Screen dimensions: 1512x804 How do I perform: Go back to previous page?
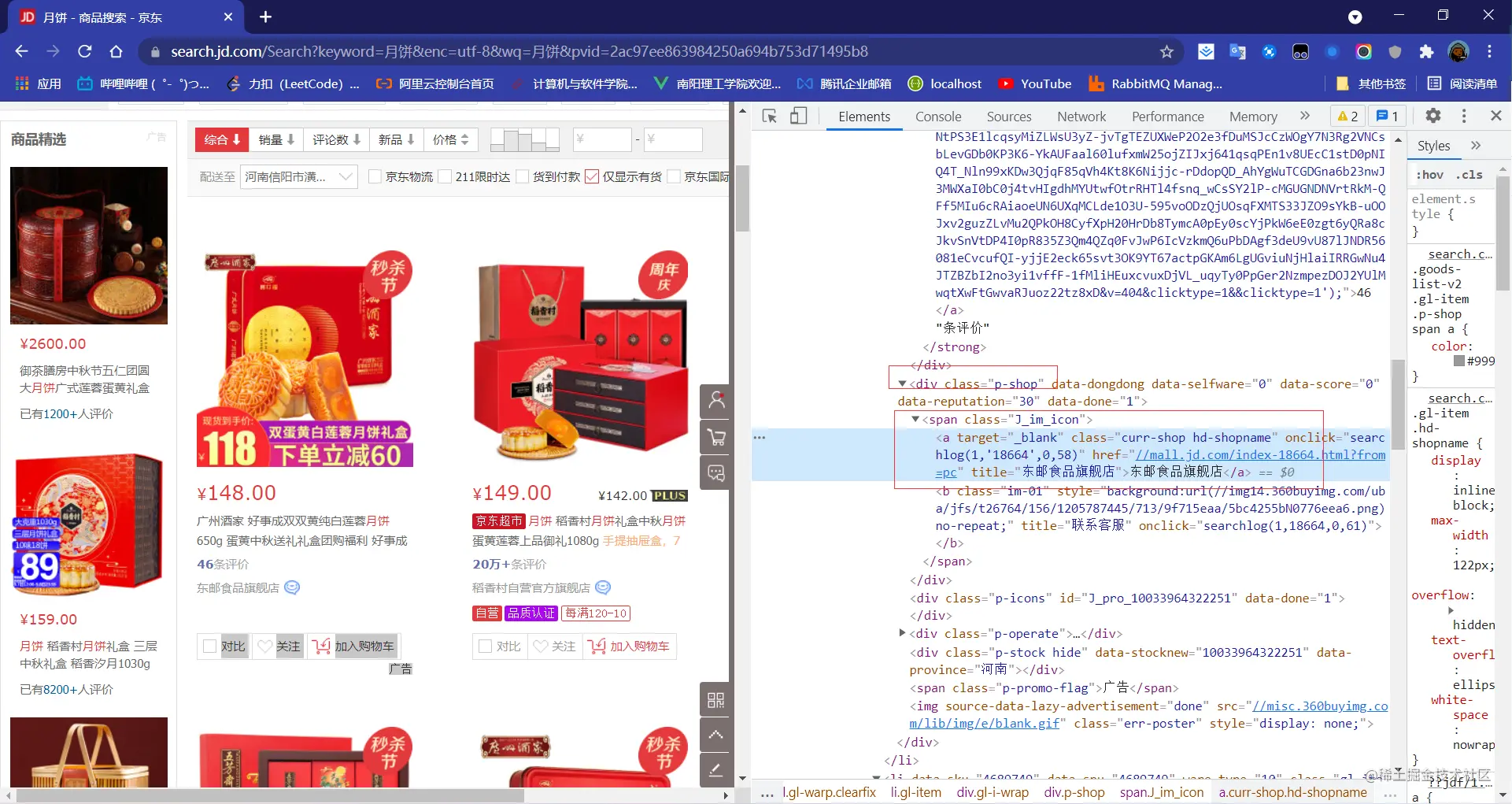tap(21, 51)
